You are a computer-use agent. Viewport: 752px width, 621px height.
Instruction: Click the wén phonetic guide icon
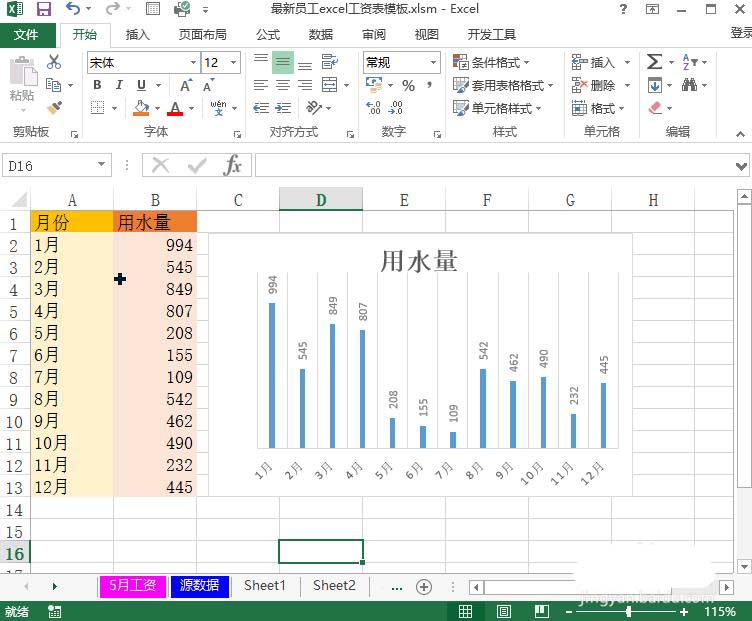coord(218,108)
